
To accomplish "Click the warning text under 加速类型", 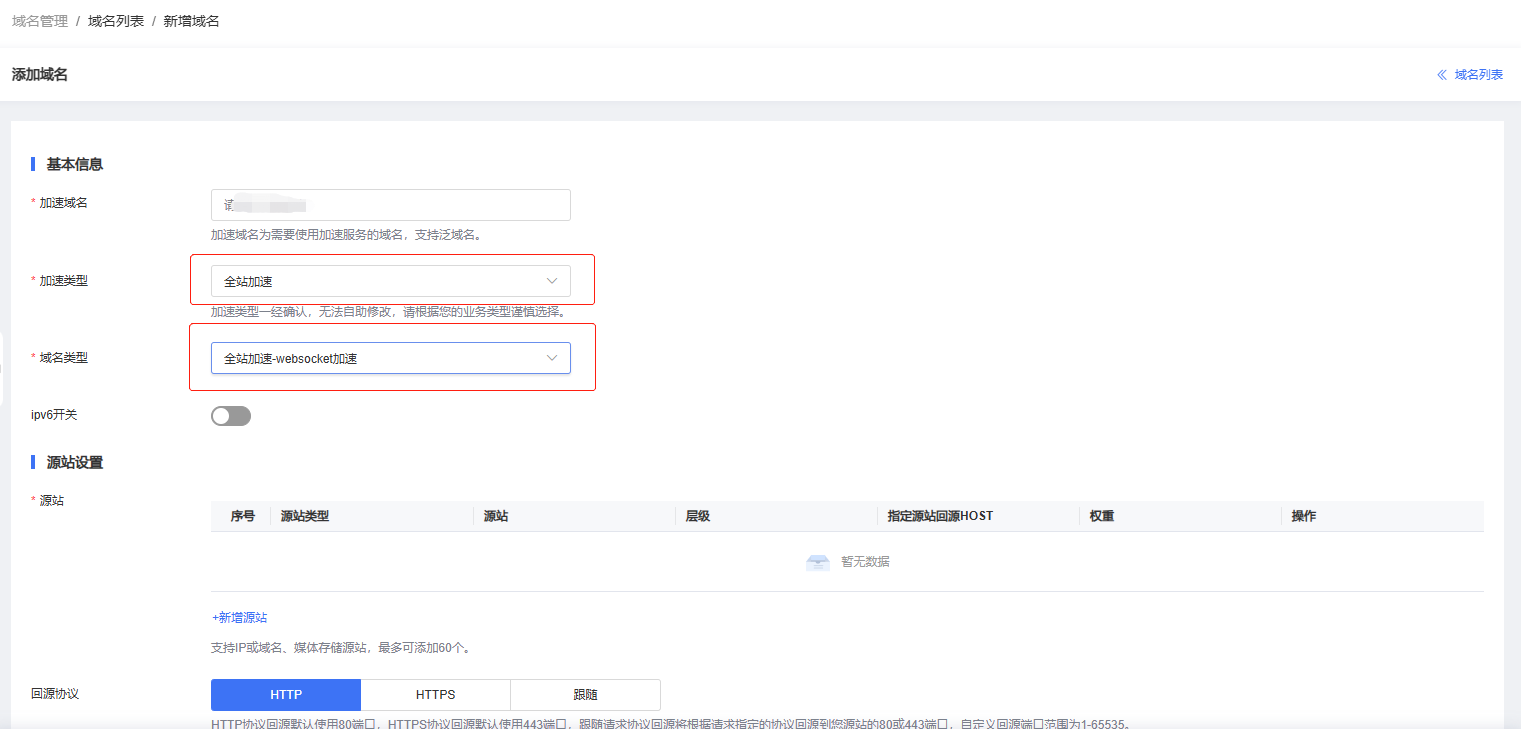I will click(x=389, y=312).
